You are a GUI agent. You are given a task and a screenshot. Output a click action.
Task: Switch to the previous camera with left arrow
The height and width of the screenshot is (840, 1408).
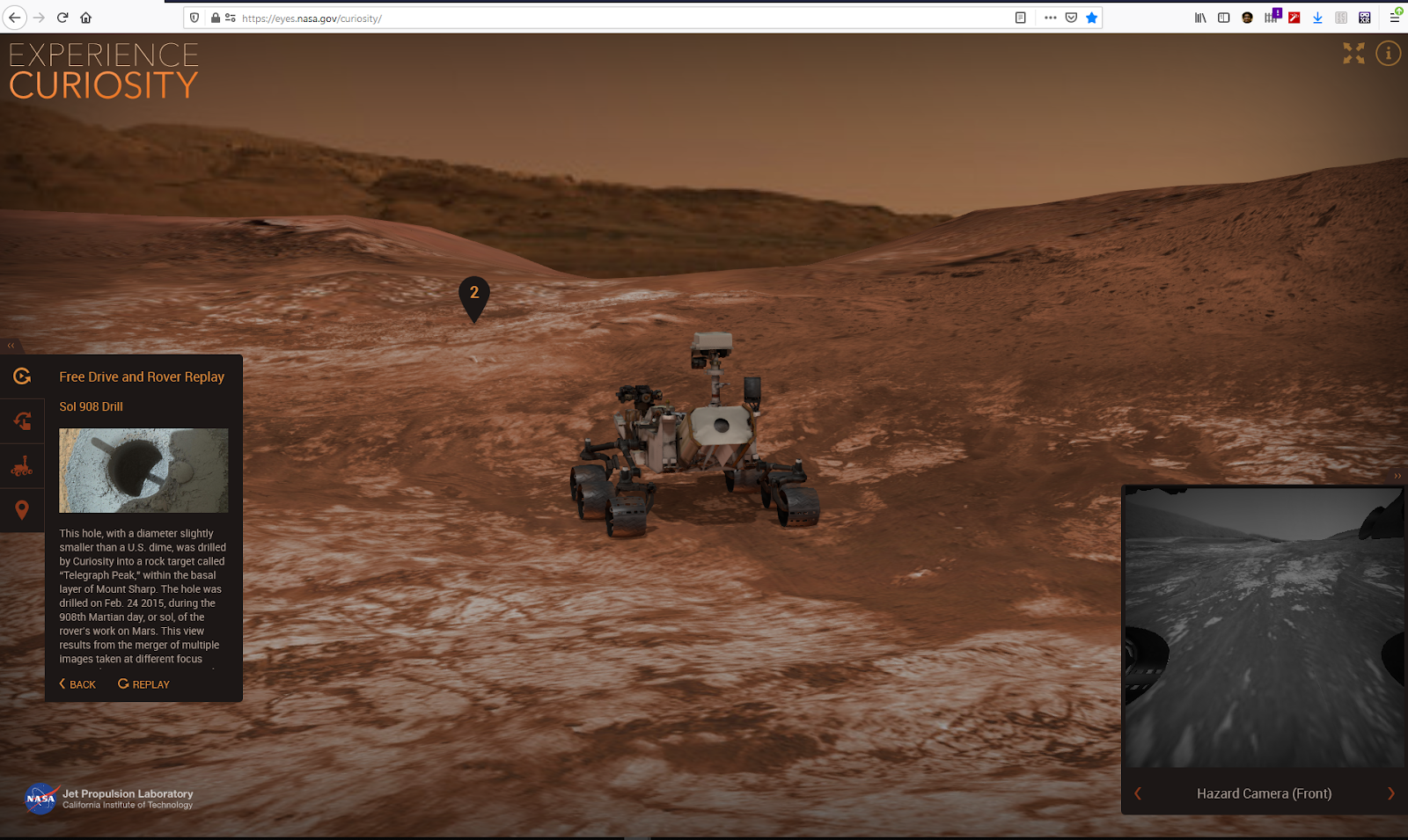[1136, 793]
